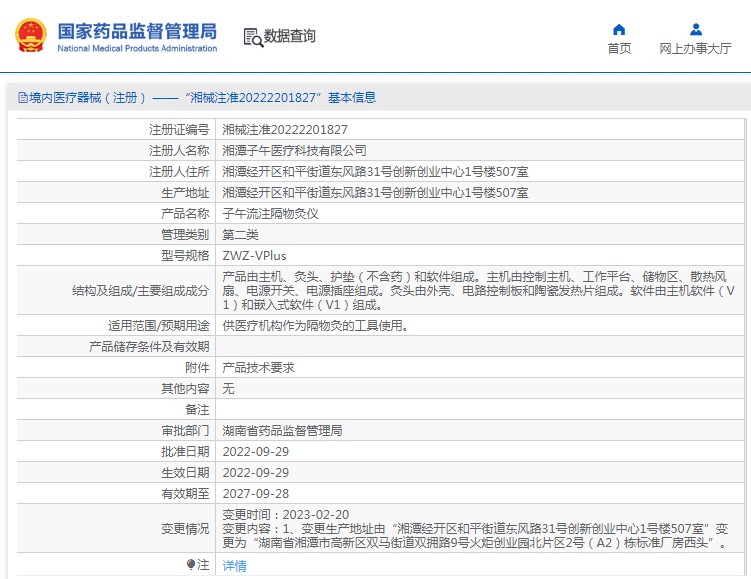The height and width of the screenshot is (579, 751).
Task: Click the 批准日期 value 2022-09-29
Action: (256, 452)
